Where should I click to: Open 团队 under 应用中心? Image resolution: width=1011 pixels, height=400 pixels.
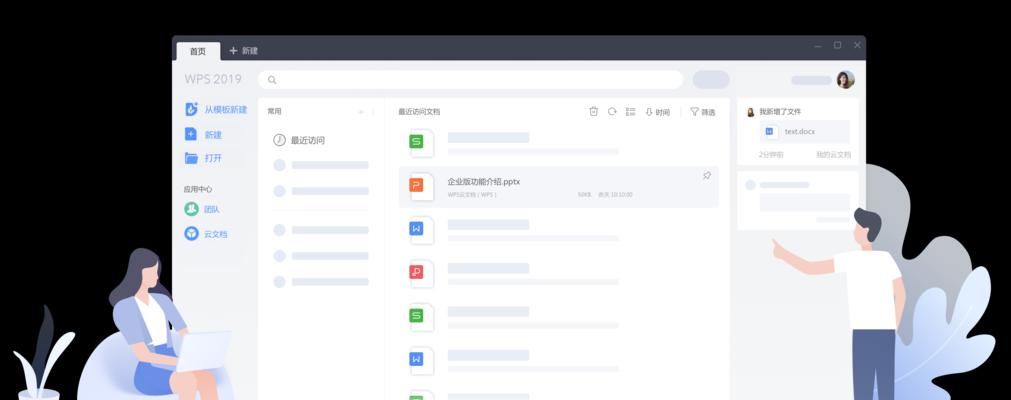202,209
